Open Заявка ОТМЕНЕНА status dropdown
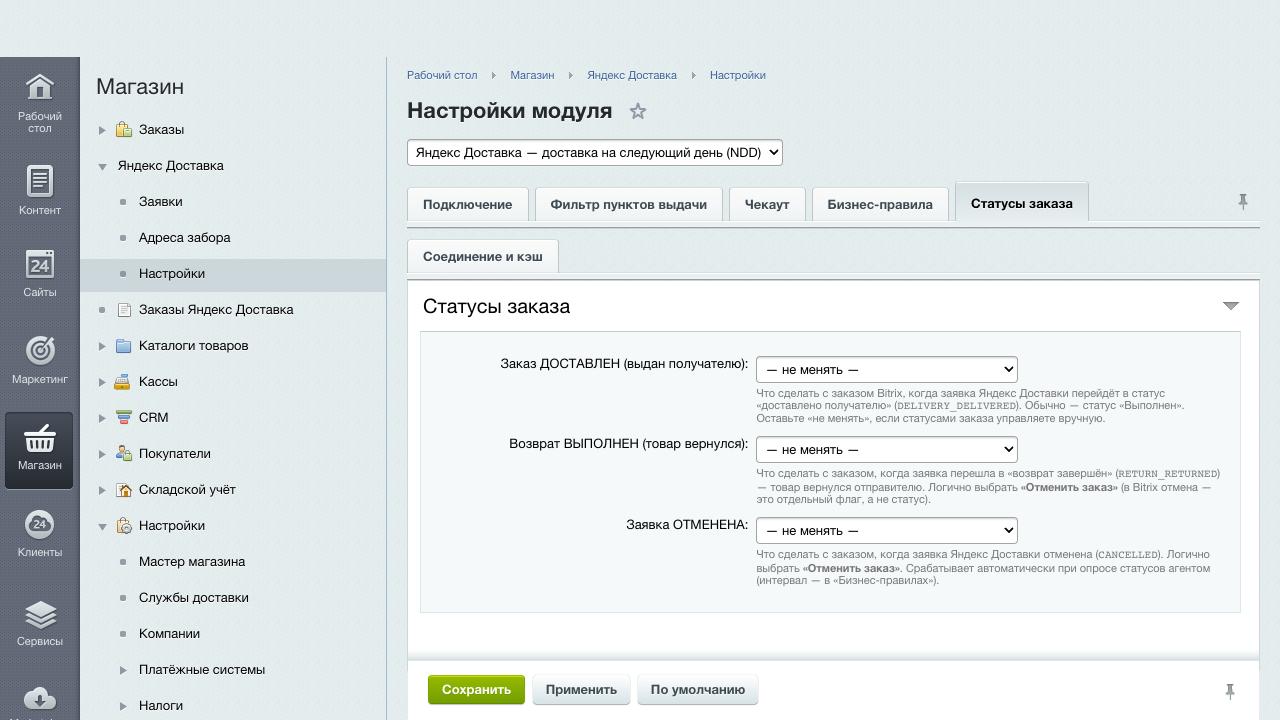Viewport: 1280px width, 720px height. 887,530
